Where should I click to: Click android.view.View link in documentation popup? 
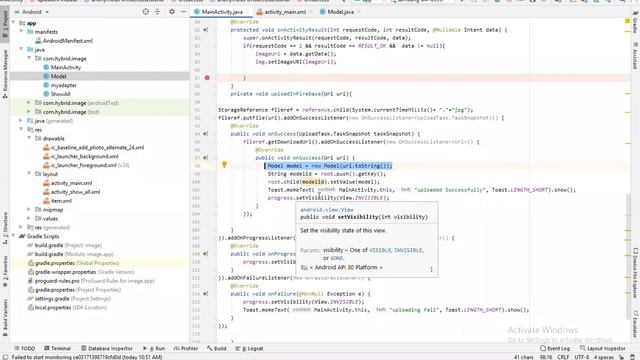point(327,210)
